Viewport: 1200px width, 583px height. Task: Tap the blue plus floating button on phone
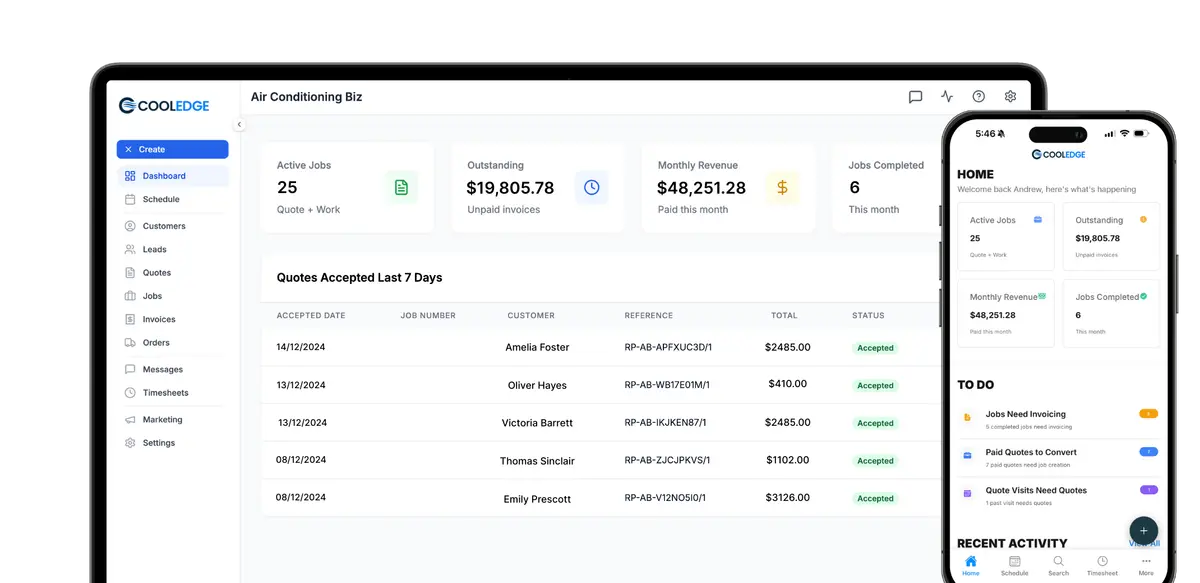point(1143,530)
